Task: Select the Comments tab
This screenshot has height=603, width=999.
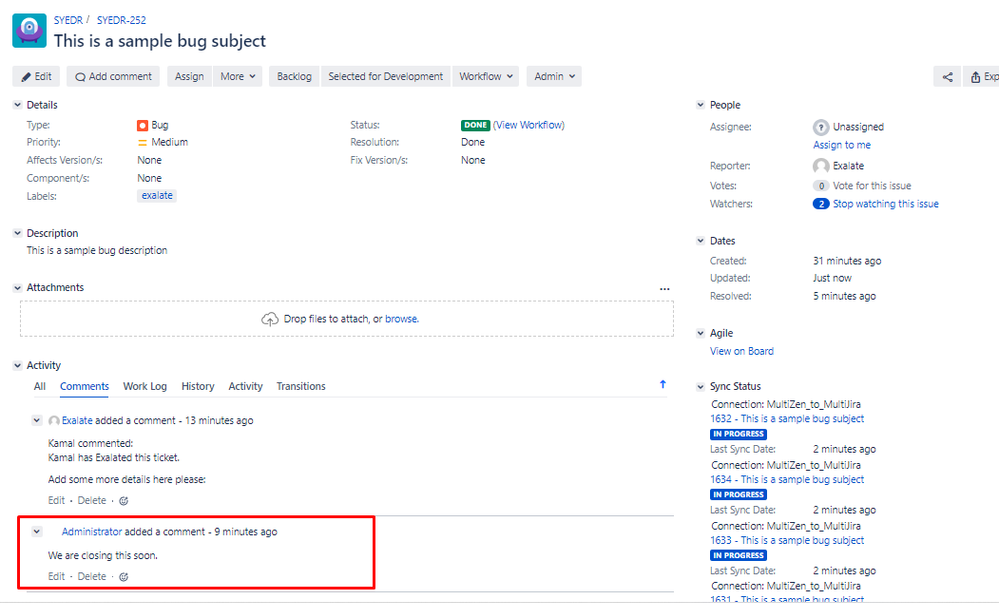Action: 84,386
